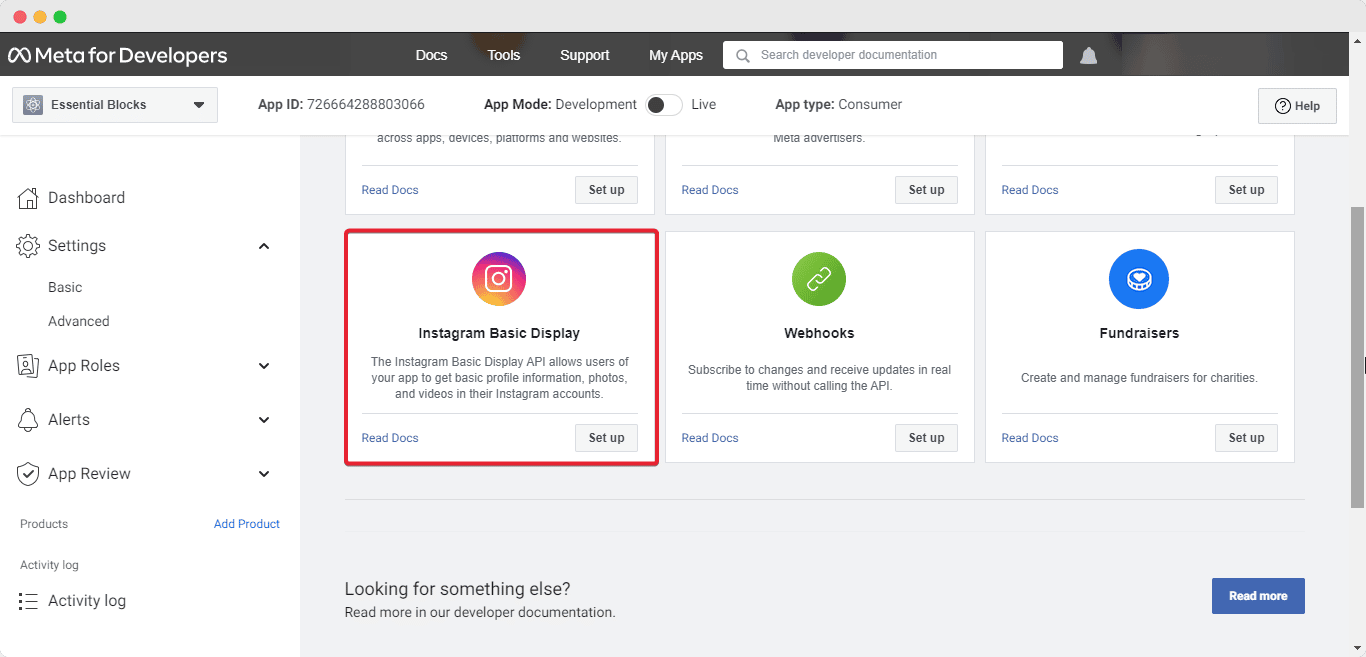Image resolution: width=1366 pixels, height=657 pixels.
Task: Click the Essential Blocks app icon
Action: point(33,105)
